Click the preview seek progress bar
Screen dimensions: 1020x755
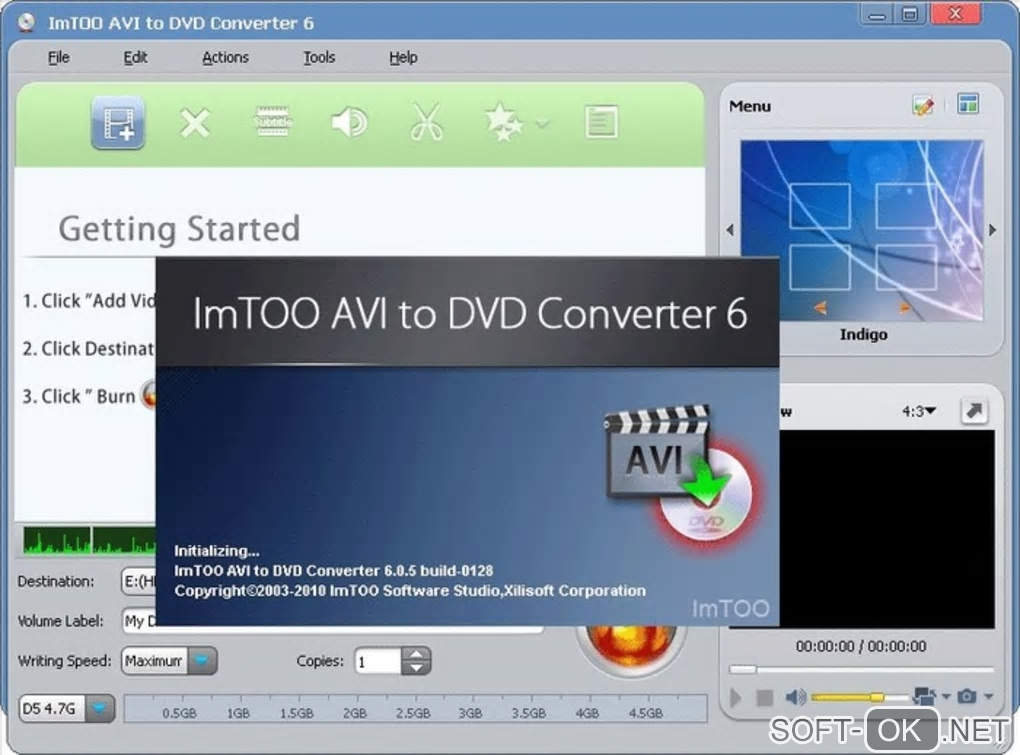pyautogui.click(x=861, y=669)
